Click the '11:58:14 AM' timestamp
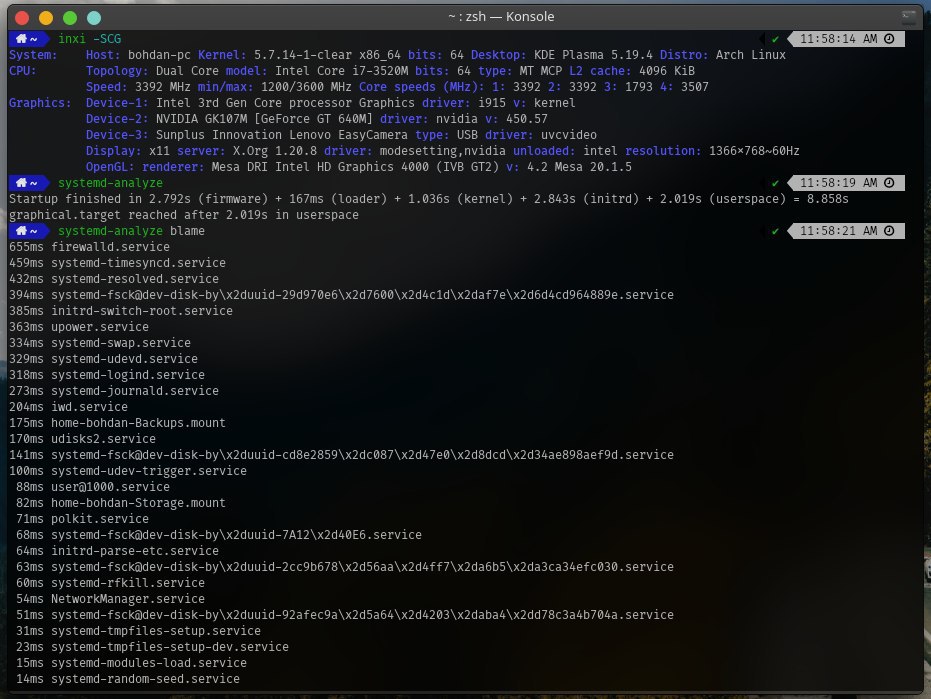Image resolution: width=931 pixels, height=699 pixels. pyautogui.click(x=838, y=39)
